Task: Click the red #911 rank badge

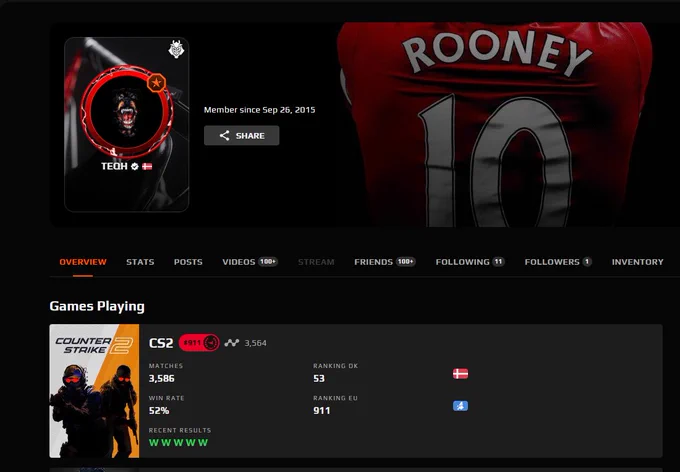Action: [199, 343]
